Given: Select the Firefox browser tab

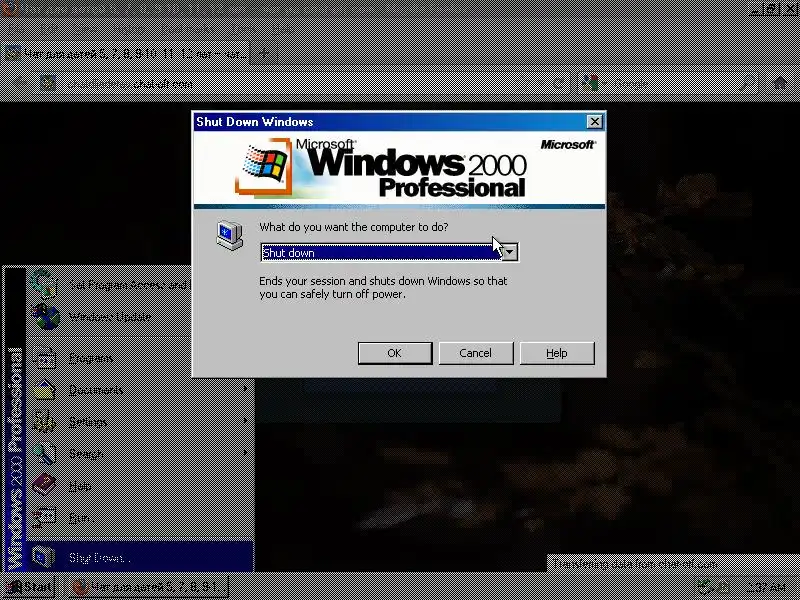Looking at the screenshot, I should tap(126, 53).
